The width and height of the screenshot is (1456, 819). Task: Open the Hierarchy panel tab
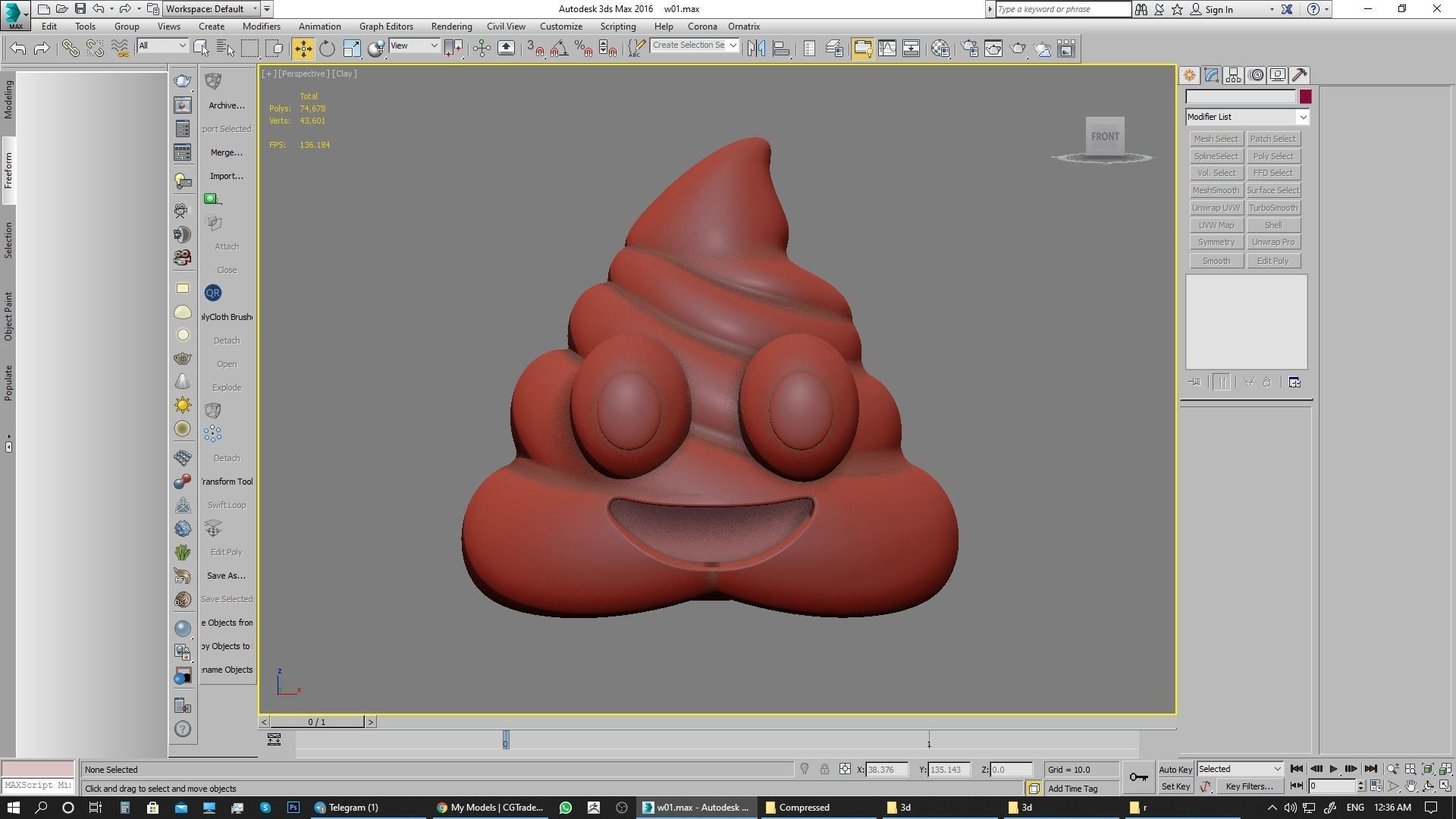[1233, 75]
